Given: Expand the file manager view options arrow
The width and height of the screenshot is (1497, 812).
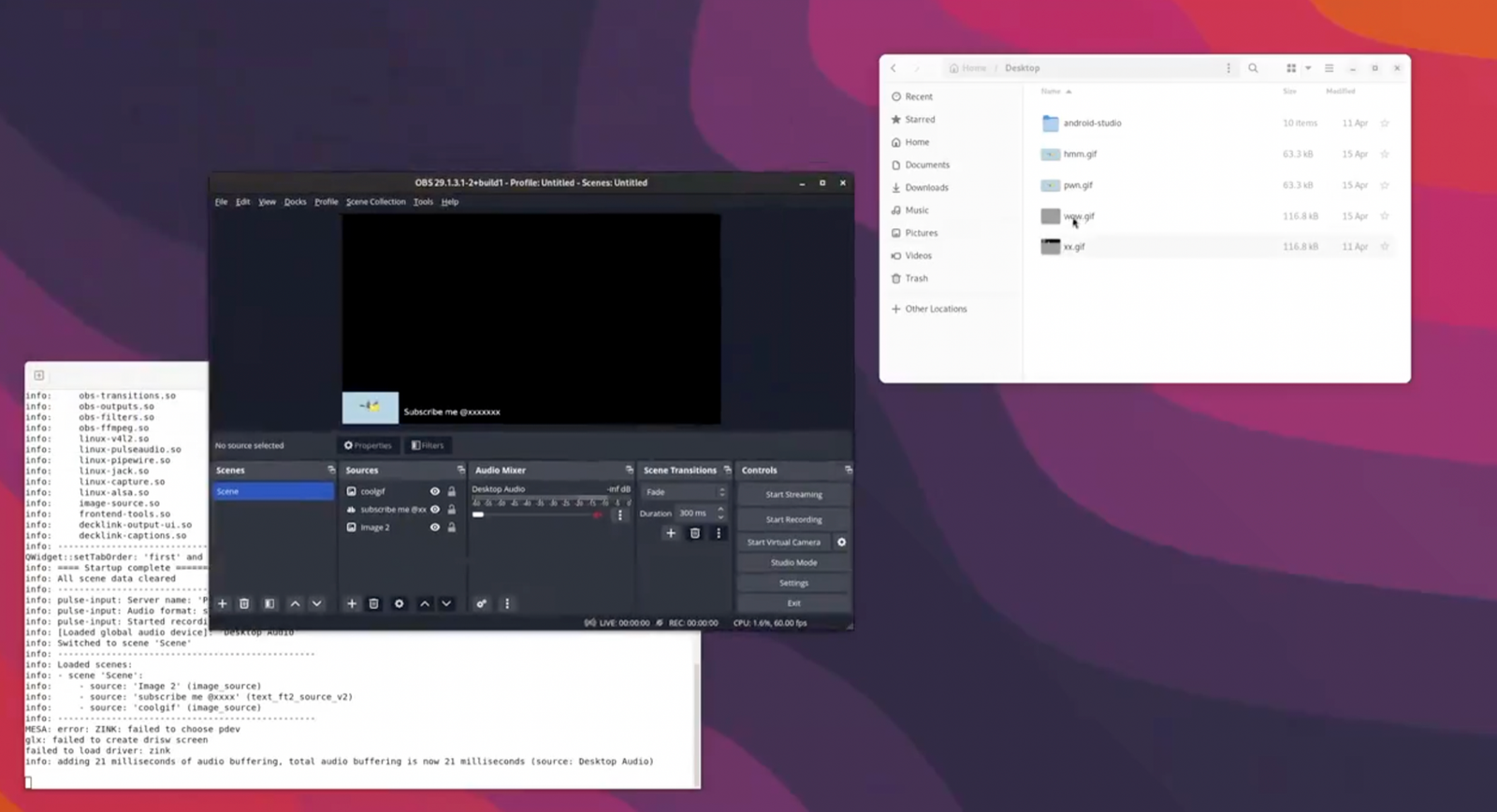Looking at the screenshot, I should (x=1308, y=68).
